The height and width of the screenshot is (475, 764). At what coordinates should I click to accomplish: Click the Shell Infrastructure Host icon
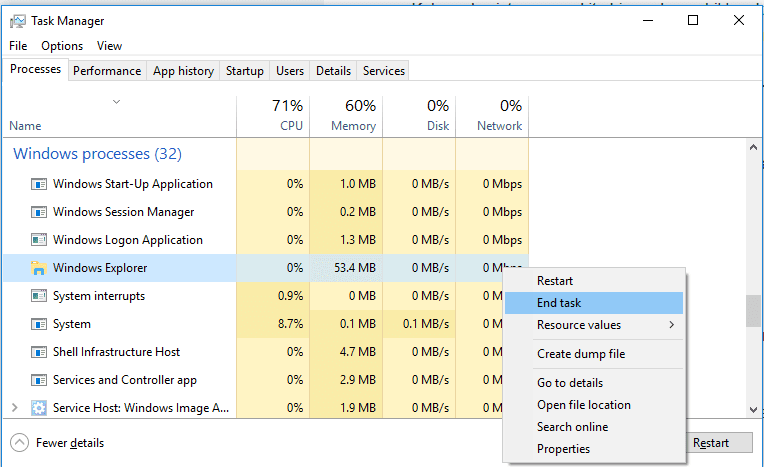click(x=39, y=352)
